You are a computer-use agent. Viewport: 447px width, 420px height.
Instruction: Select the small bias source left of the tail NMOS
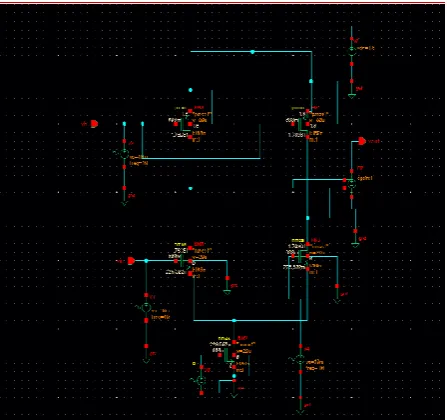coord(201,380)
